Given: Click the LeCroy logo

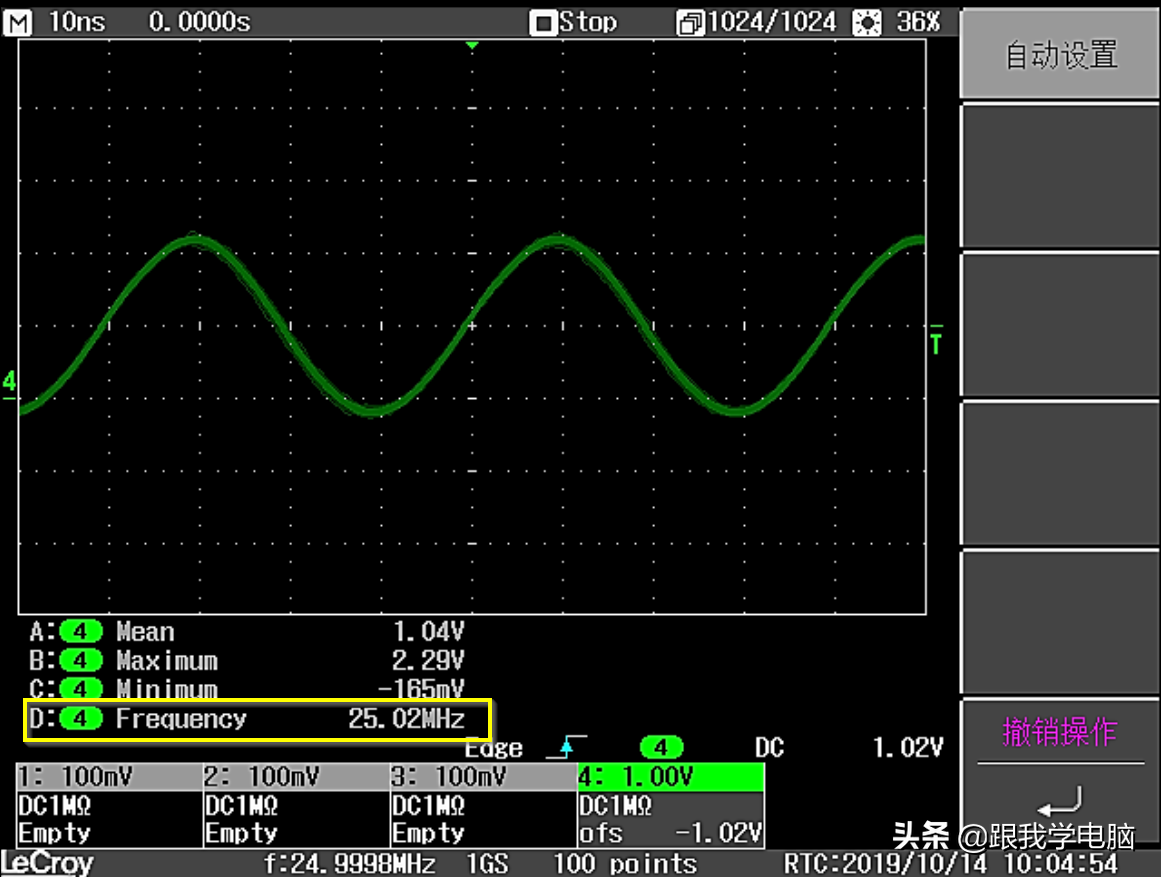Looking at the screenshot, I should 47,863.
